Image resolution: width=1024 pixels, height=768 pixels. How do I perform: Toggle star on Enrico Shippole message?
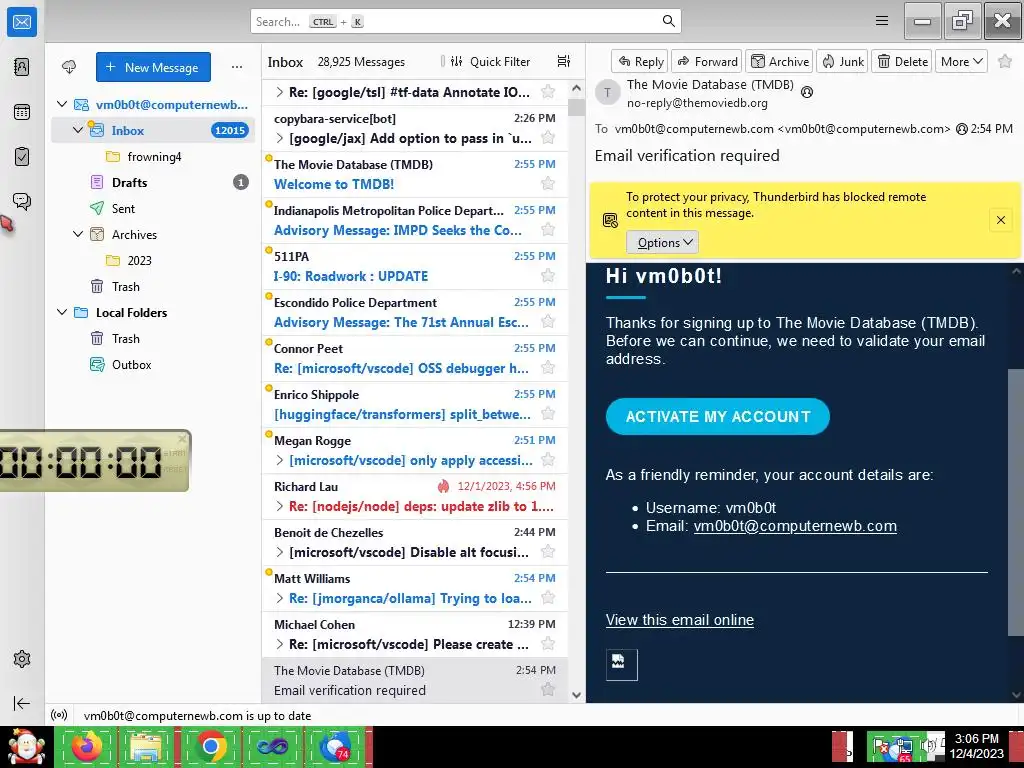[x=548, y=413]
